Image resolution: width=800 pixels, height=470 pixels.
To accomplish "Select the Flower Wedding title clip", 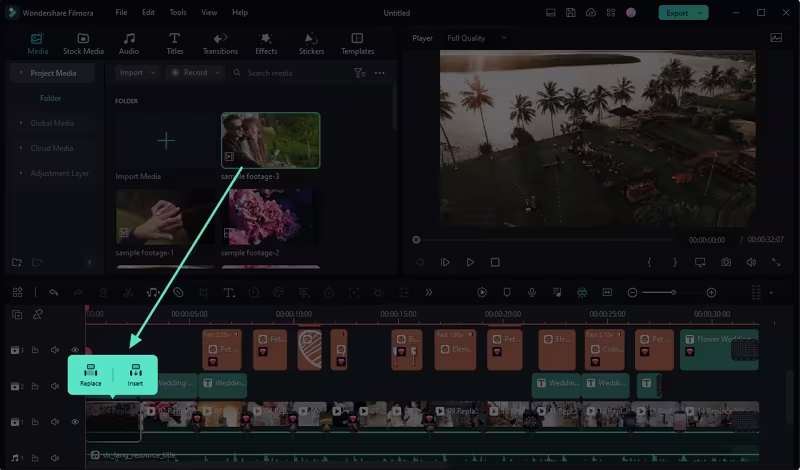I will pos(719,350).
